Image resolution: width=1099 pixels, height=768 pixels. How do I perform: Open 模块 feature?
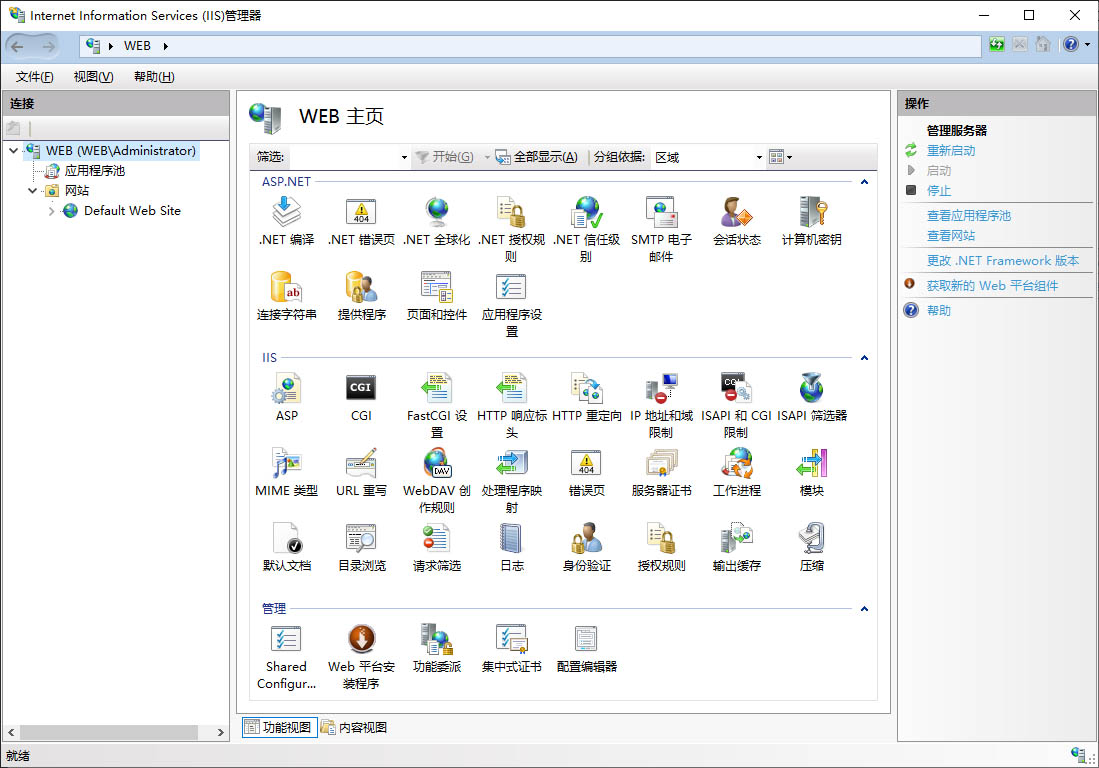tap(812, 472)
